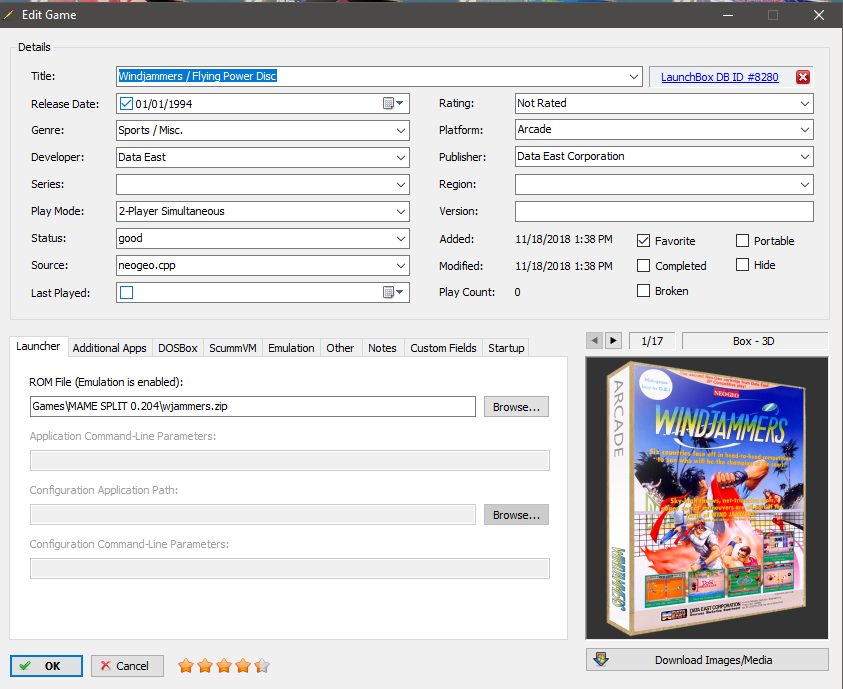Remove LaunchBox DB ID with red X icon
Screen dimensions: 843x689
[803, 77]
